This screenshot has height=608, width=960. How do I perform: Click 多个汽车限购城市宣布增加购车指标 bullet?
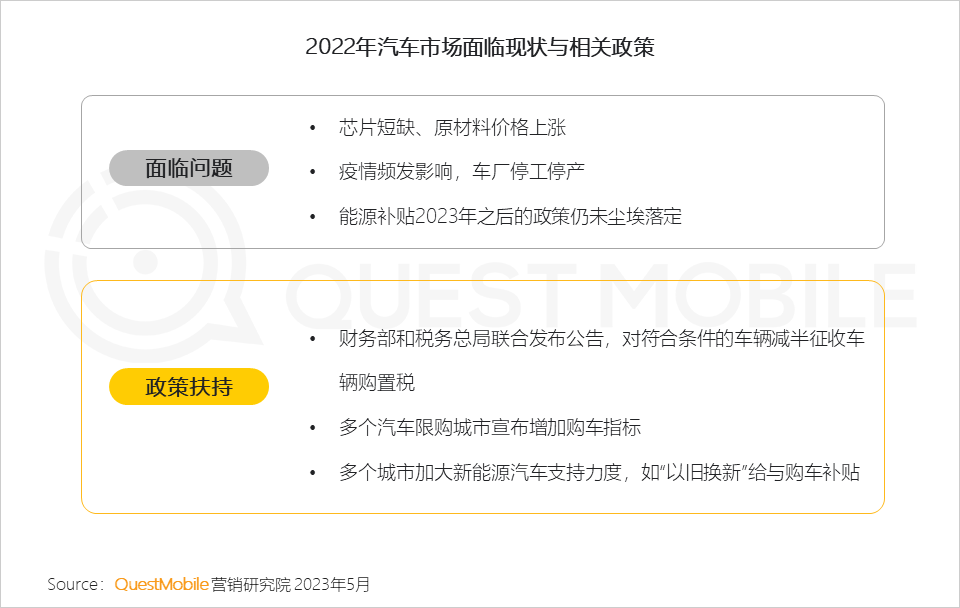[490, 427]
